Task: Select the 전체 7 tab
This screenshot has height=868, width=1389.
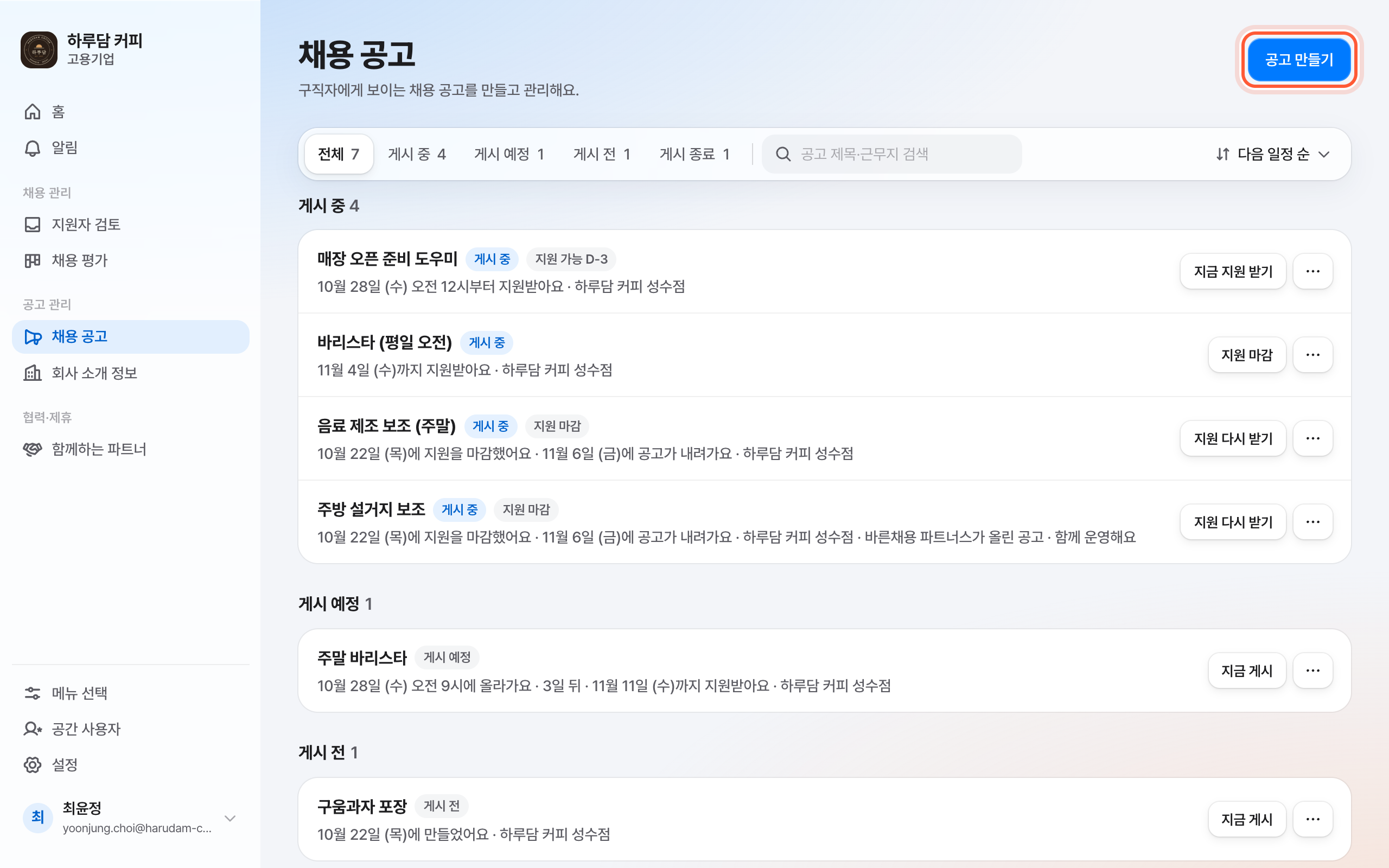Action: pyautogui.click(x=339, y=154)
